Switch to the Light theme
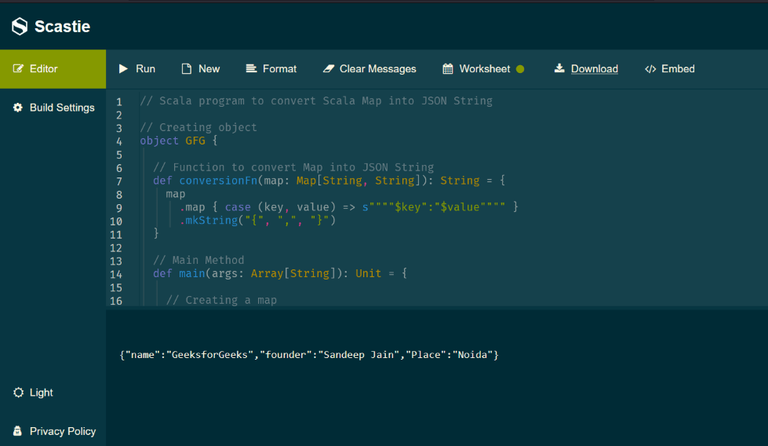The width and height of the screenshot is (768, 446). tap(41, 393)
